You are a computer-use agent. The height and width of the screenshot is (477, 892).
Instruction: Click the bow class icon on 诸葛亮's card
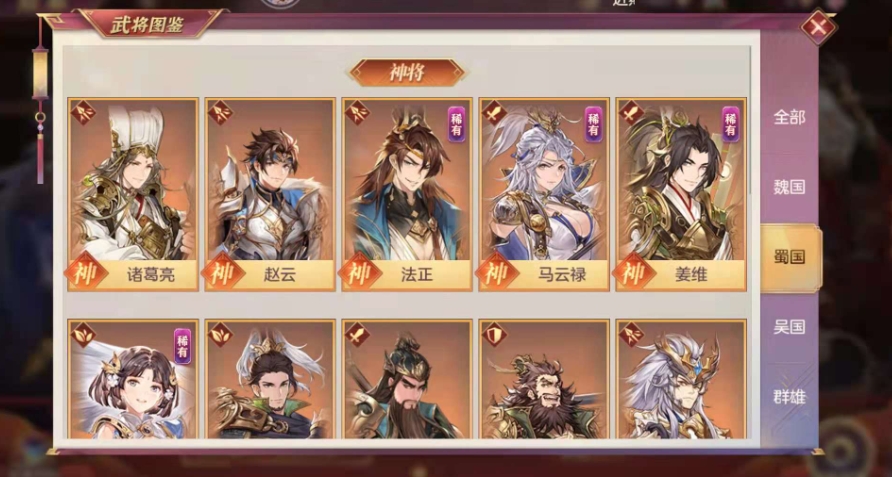point(82,113)
